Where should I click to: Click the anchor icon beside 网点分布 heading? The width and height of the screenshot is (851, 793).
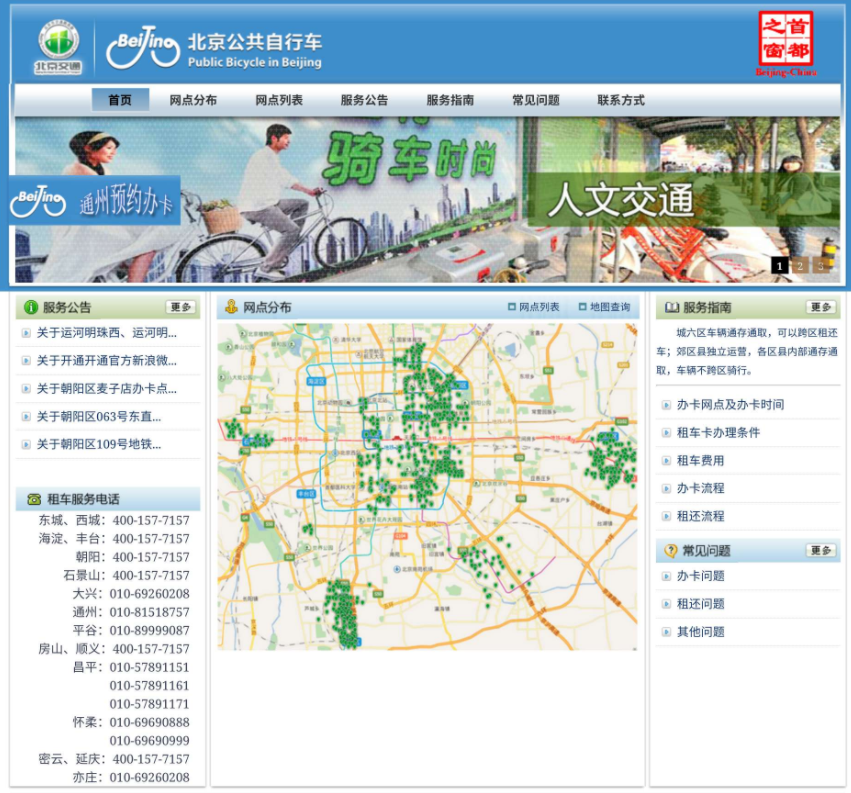pos(232,307)
